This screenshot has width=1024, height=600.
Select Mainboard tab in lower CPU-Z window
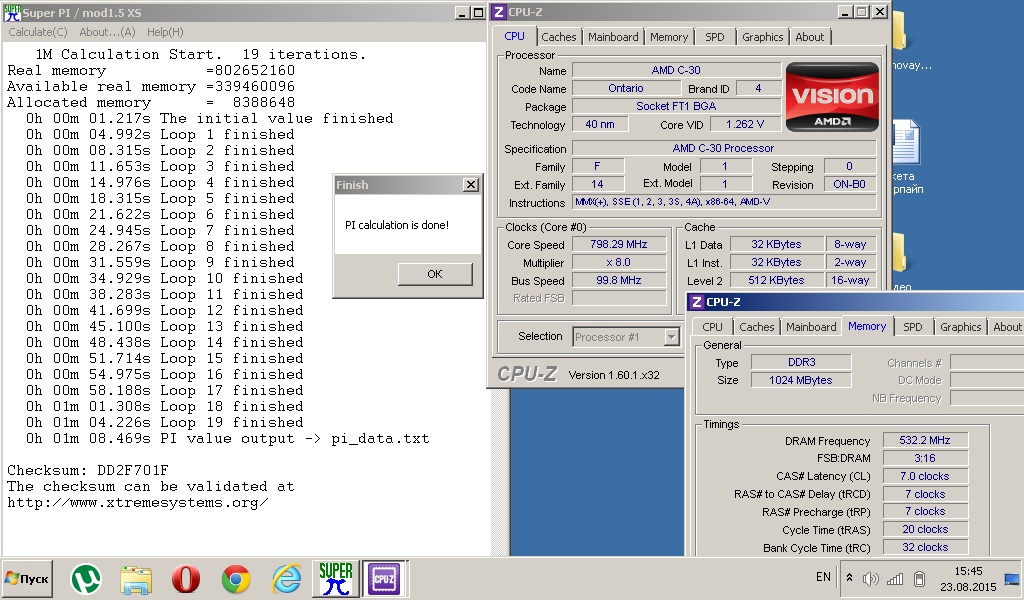click(811, 326)
